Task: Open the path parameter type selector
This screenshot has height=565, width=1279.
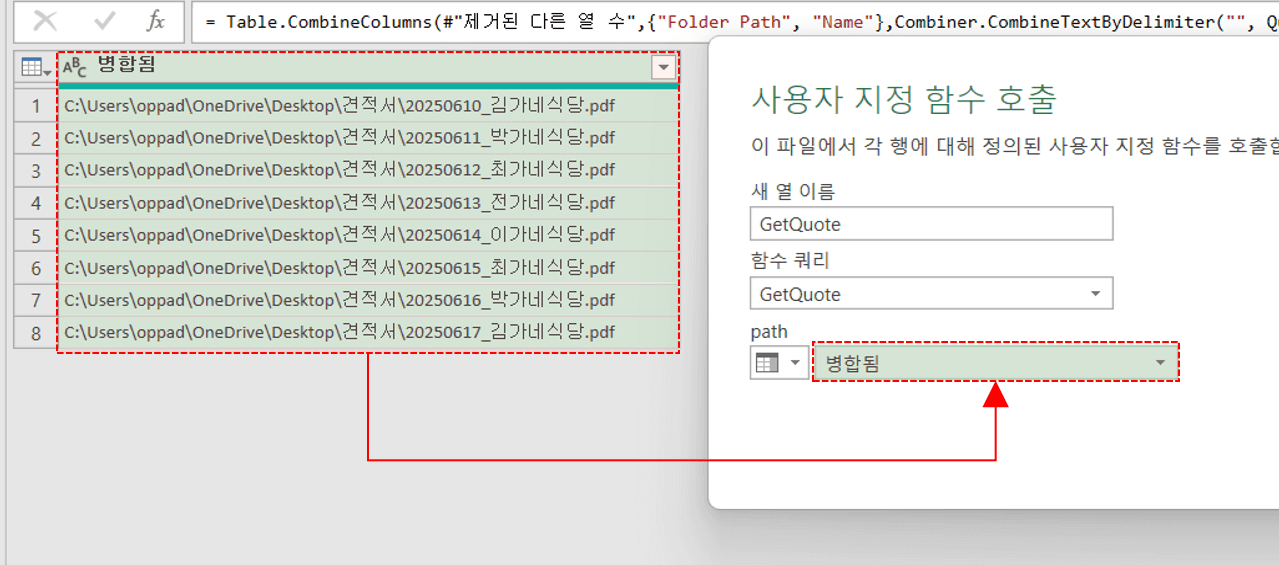Action: click(779, 363)
